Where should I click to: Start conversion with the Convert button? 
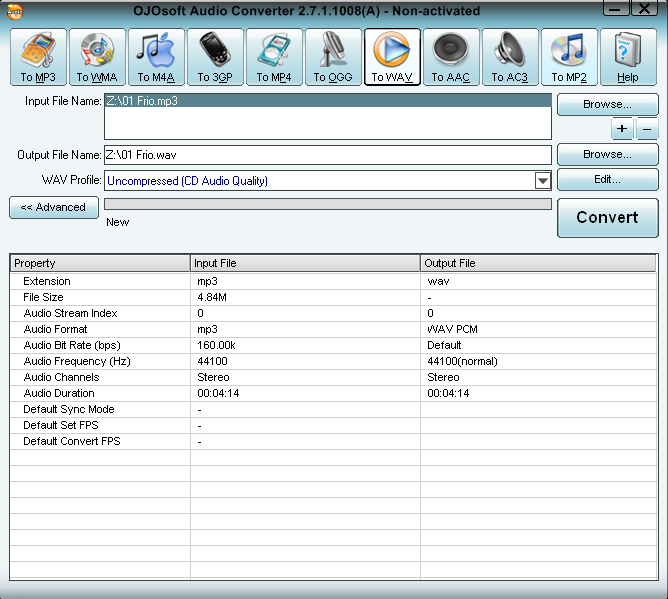point(608,218)
